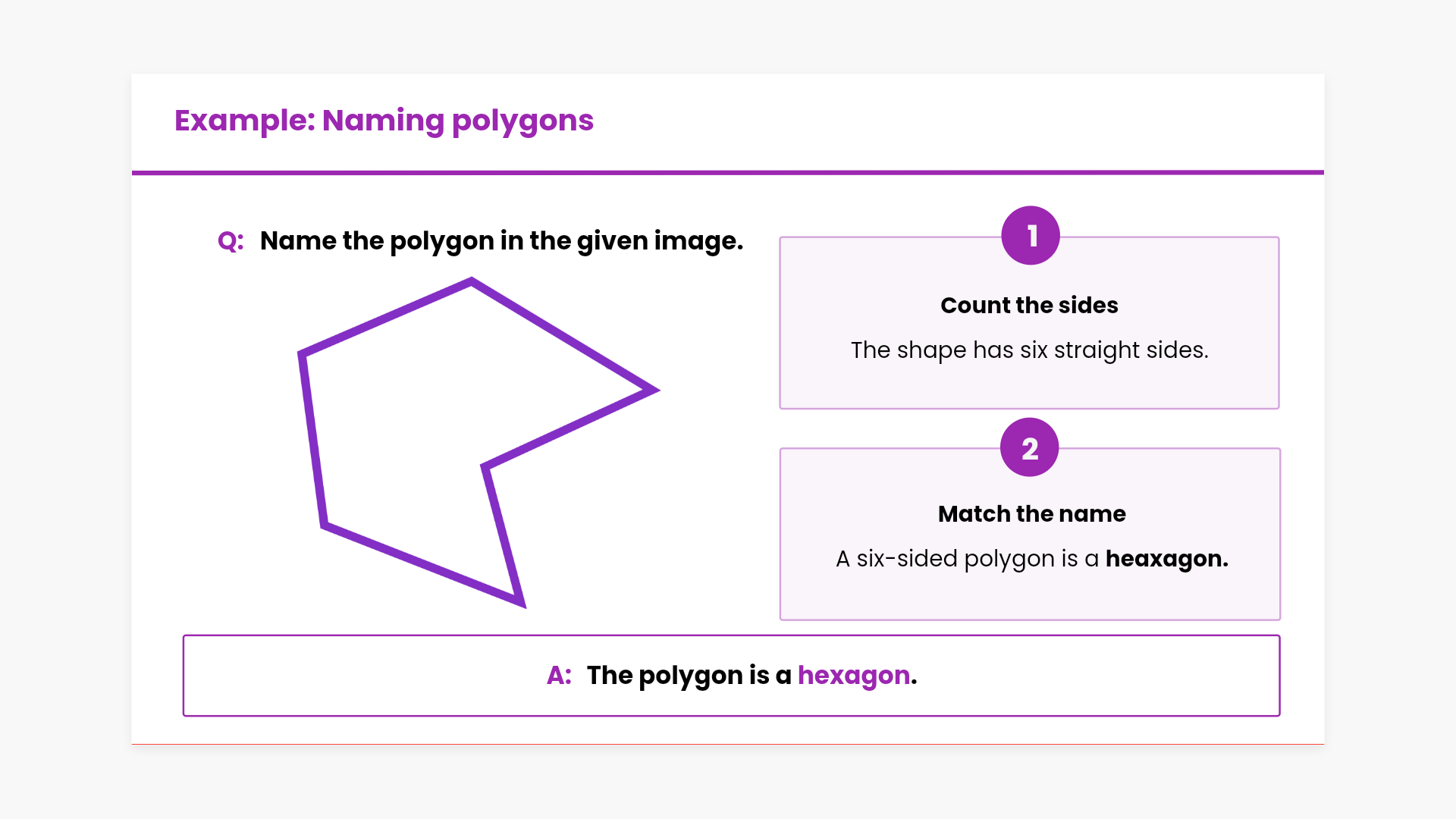Click the polygon's top vertex
The image size is (1456, 819).
click(472, 281)
